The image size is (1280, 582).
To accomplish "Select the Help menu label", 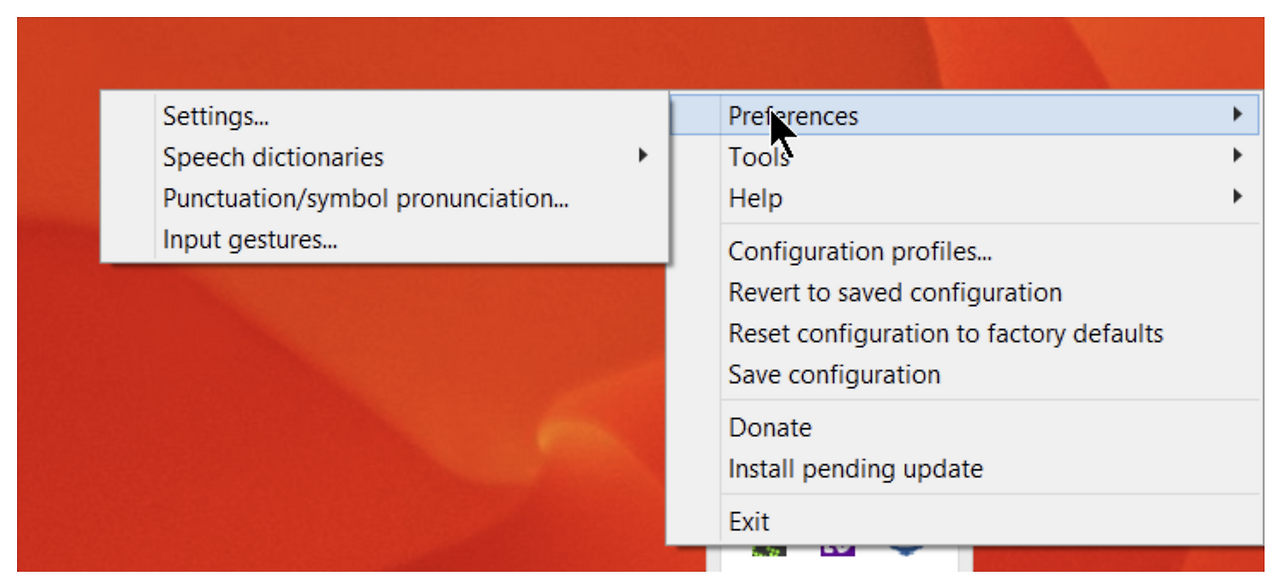I will click(x=755, y=198).
